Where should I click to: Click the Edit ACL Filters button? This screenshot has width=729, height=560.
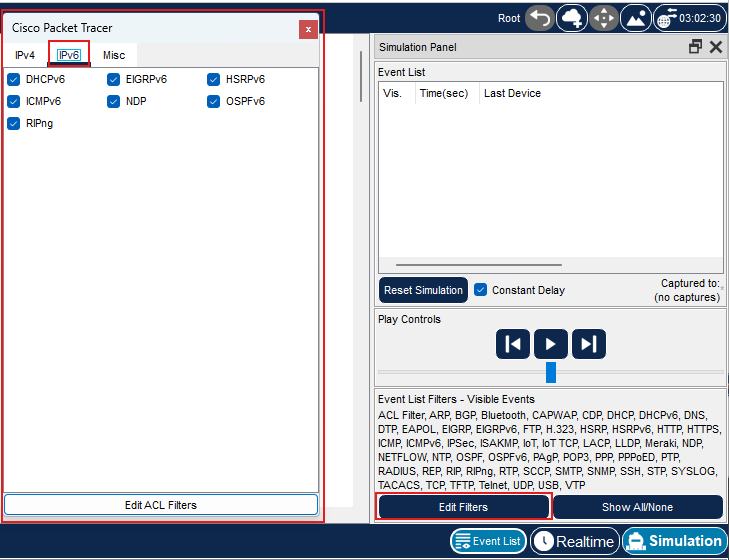pos(161,505)
